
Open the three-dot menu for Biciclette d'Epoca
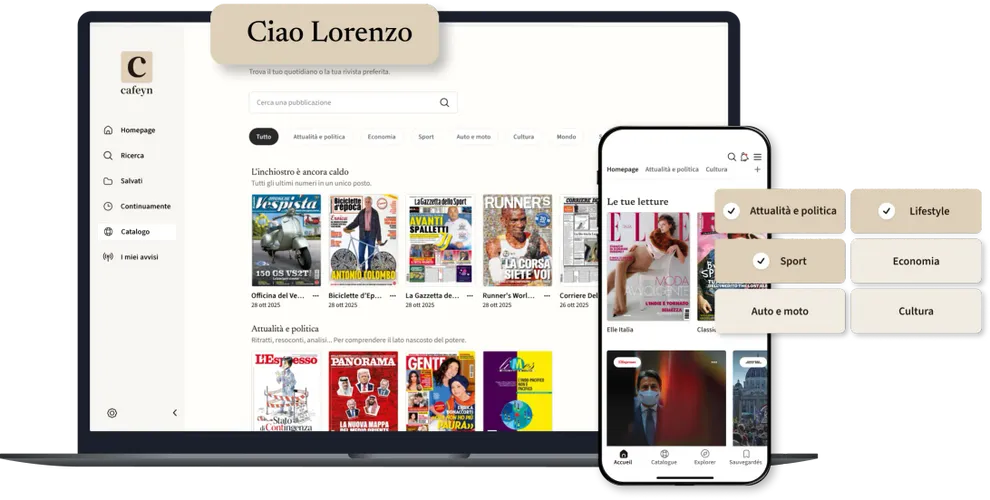click(x=393, y=295)
